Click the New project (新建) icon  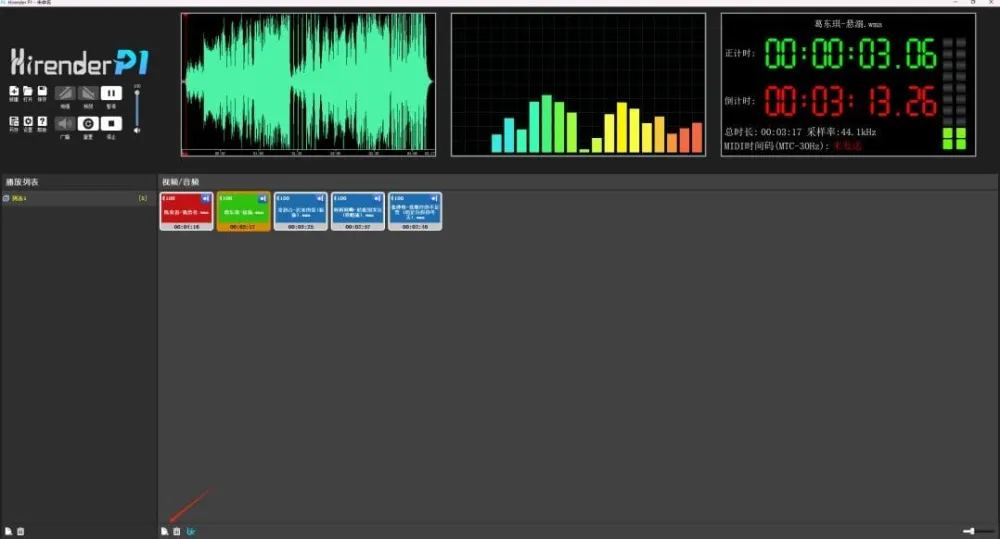(14, 92)
